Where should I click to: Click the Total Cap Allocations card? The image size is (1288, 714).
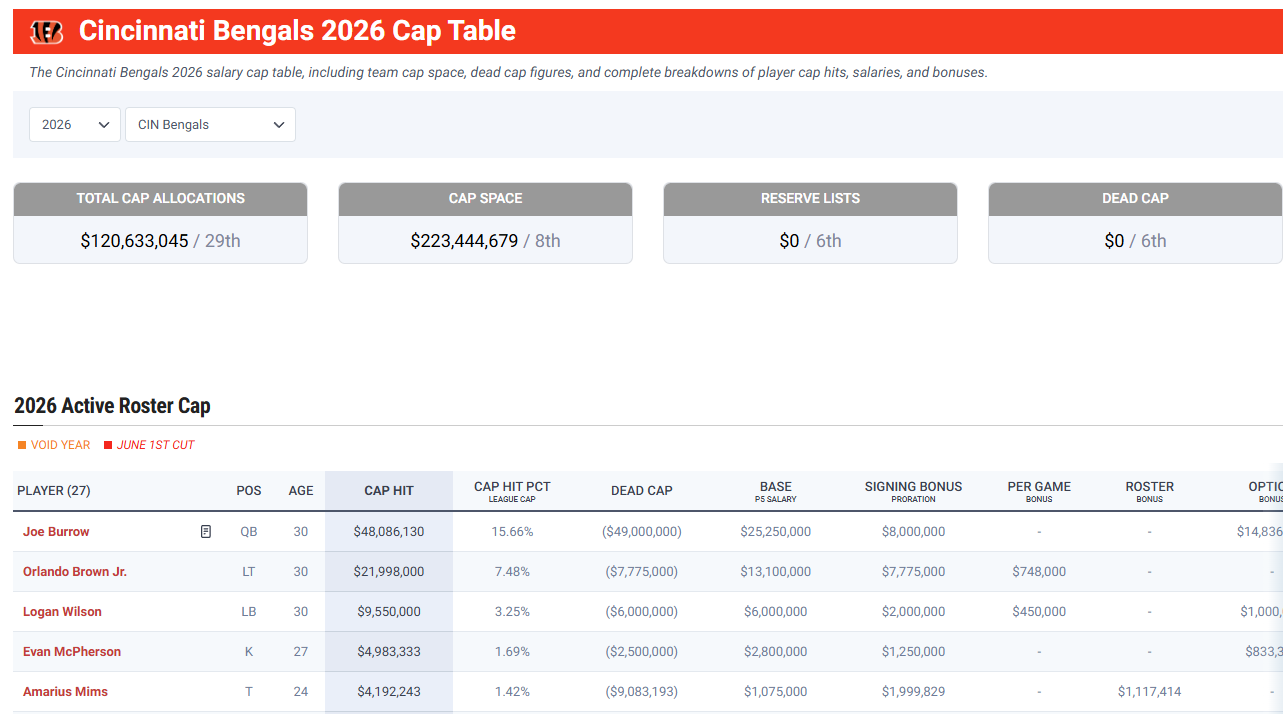click(160, 223)
